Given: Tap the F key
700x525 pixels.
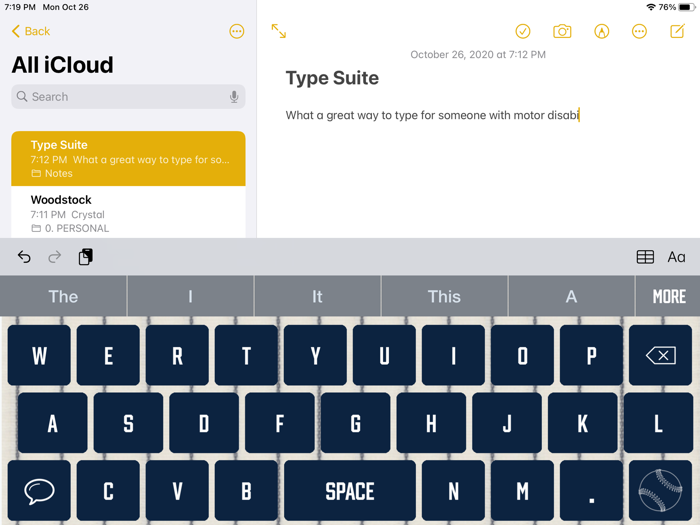Looking at the screenshot, I should [x=279, y=423].
